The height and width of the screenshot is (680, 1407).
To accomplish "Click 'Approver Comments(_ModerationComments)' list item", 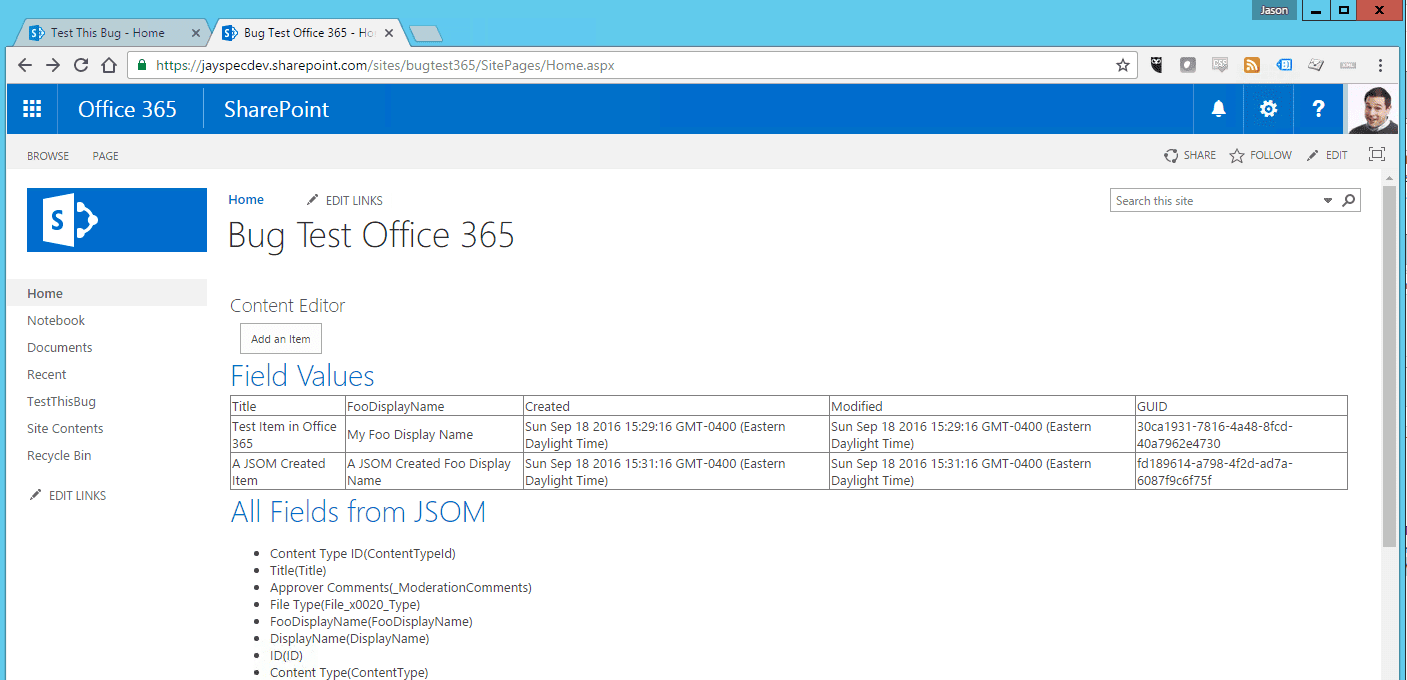I will coord(401,587).
